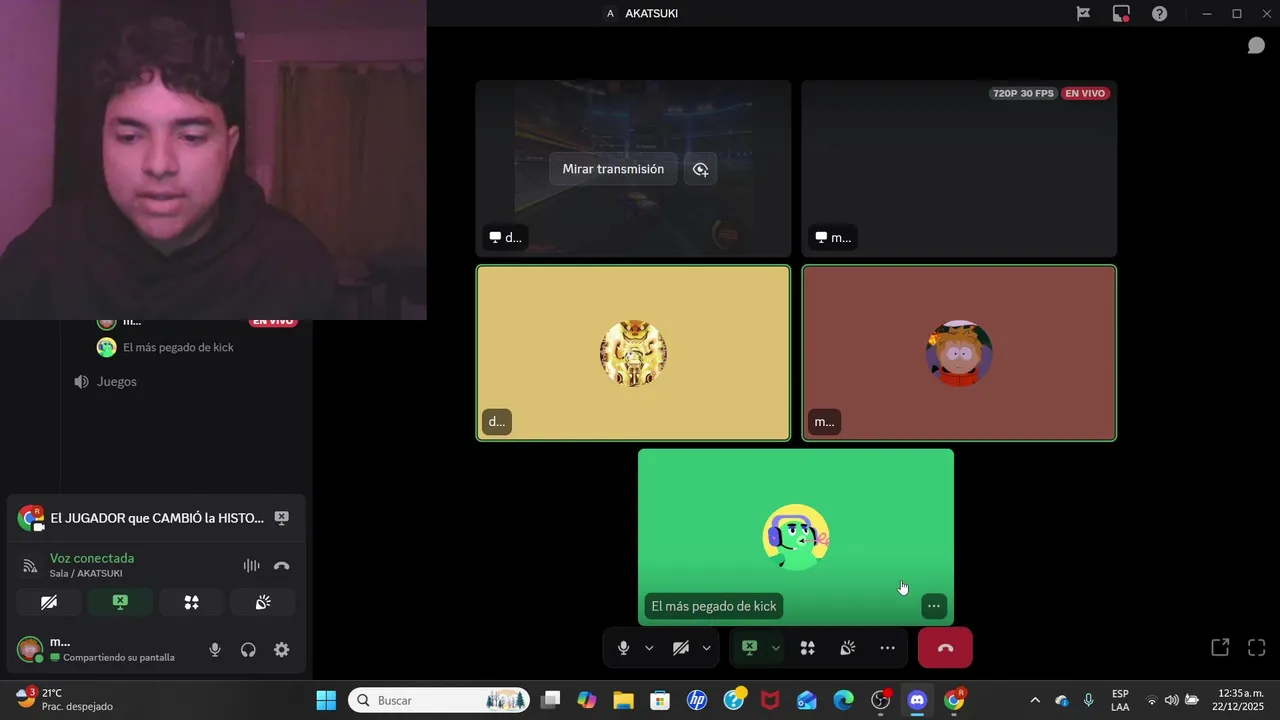Deafen with headphones icon in user panel
1280x720 pixels.
coord(248,650)
